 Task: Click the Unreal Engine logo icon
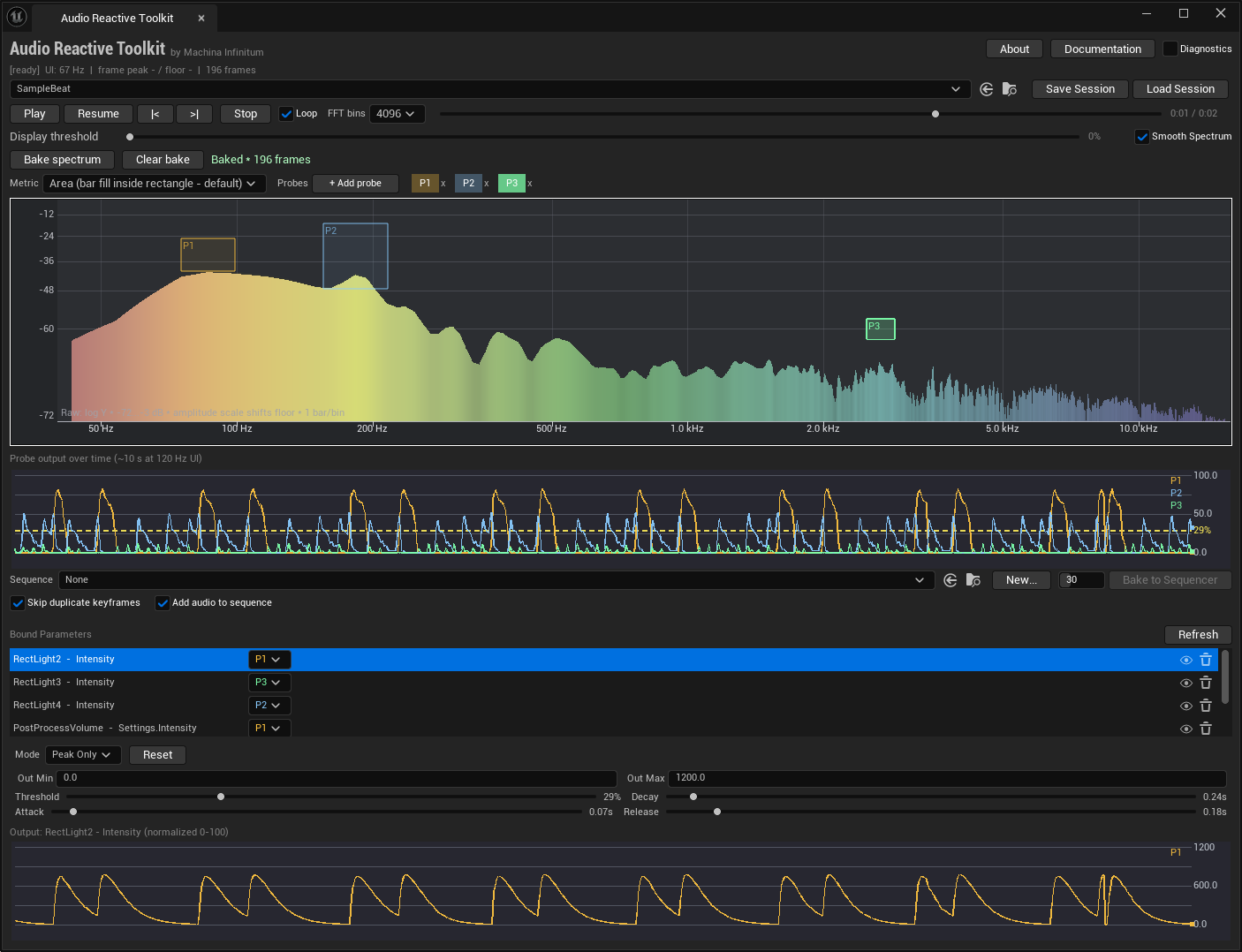[x=17, y=16]
